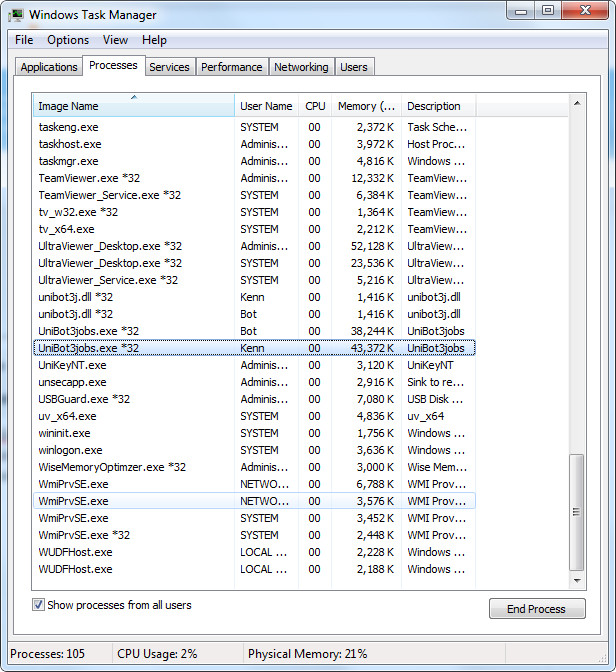
Task: Sort by User Name column header
Action: [266, 105]
